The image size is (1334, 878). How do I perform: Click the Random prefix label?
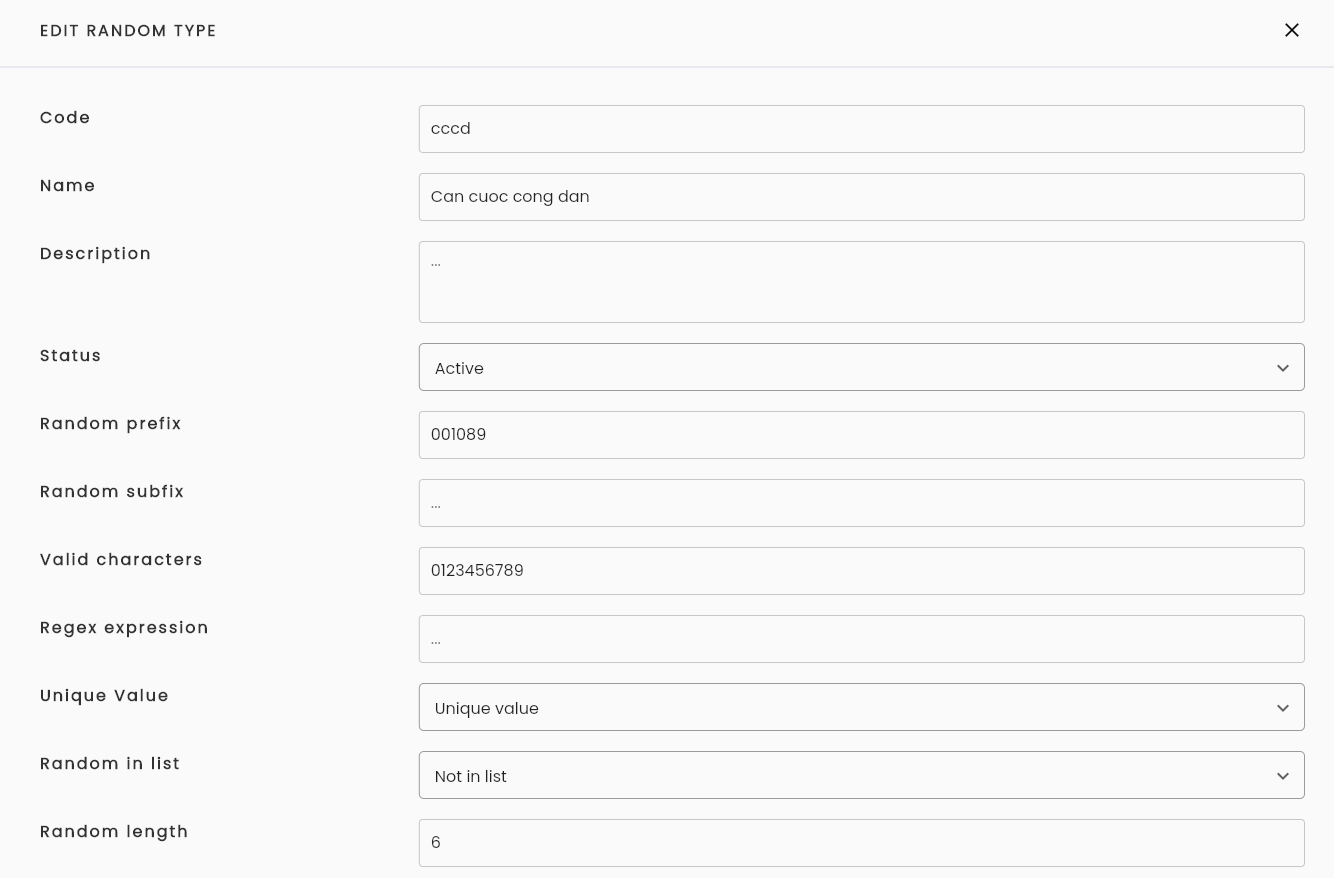[111, 424]
